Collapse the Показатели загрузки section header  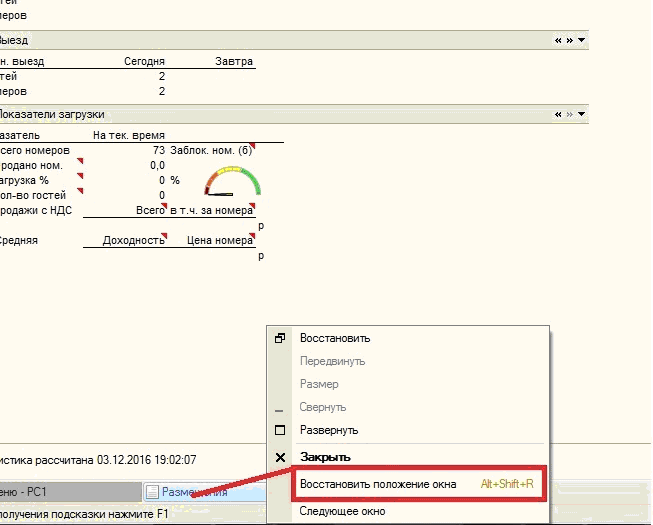tap(294, 114)
